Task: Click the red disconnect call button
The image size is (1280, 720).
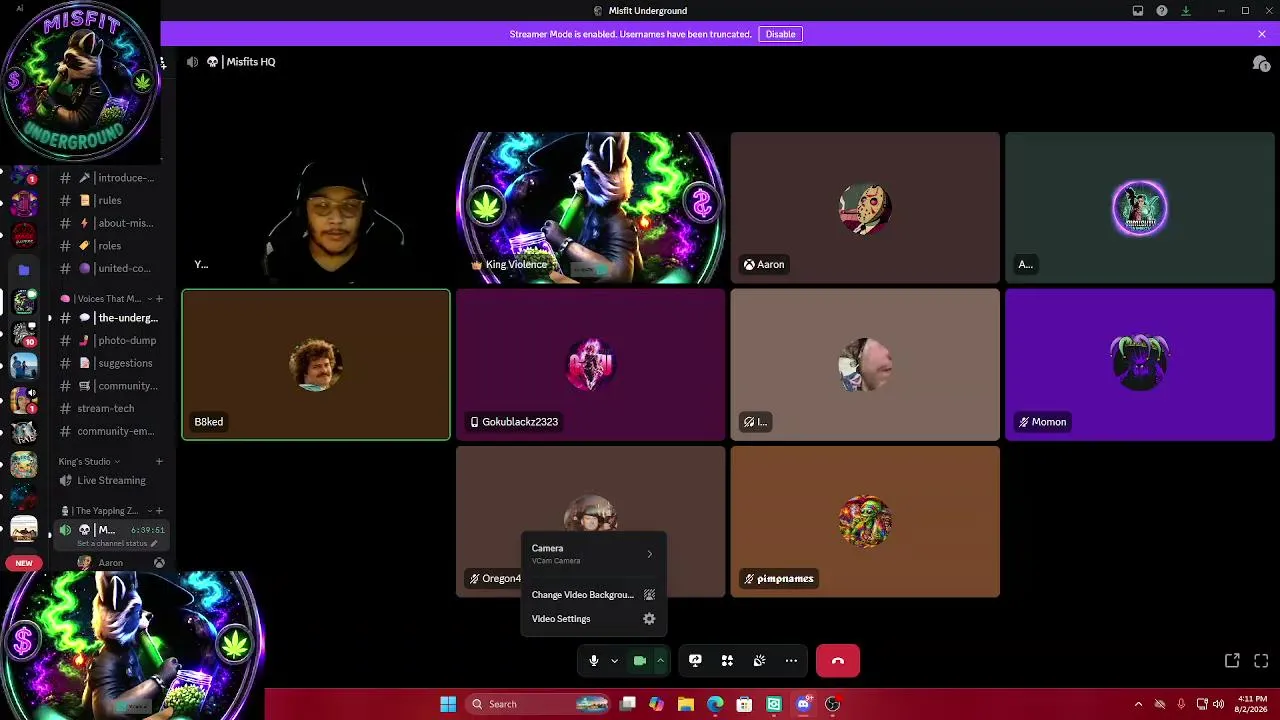Action: click(838, 660)
